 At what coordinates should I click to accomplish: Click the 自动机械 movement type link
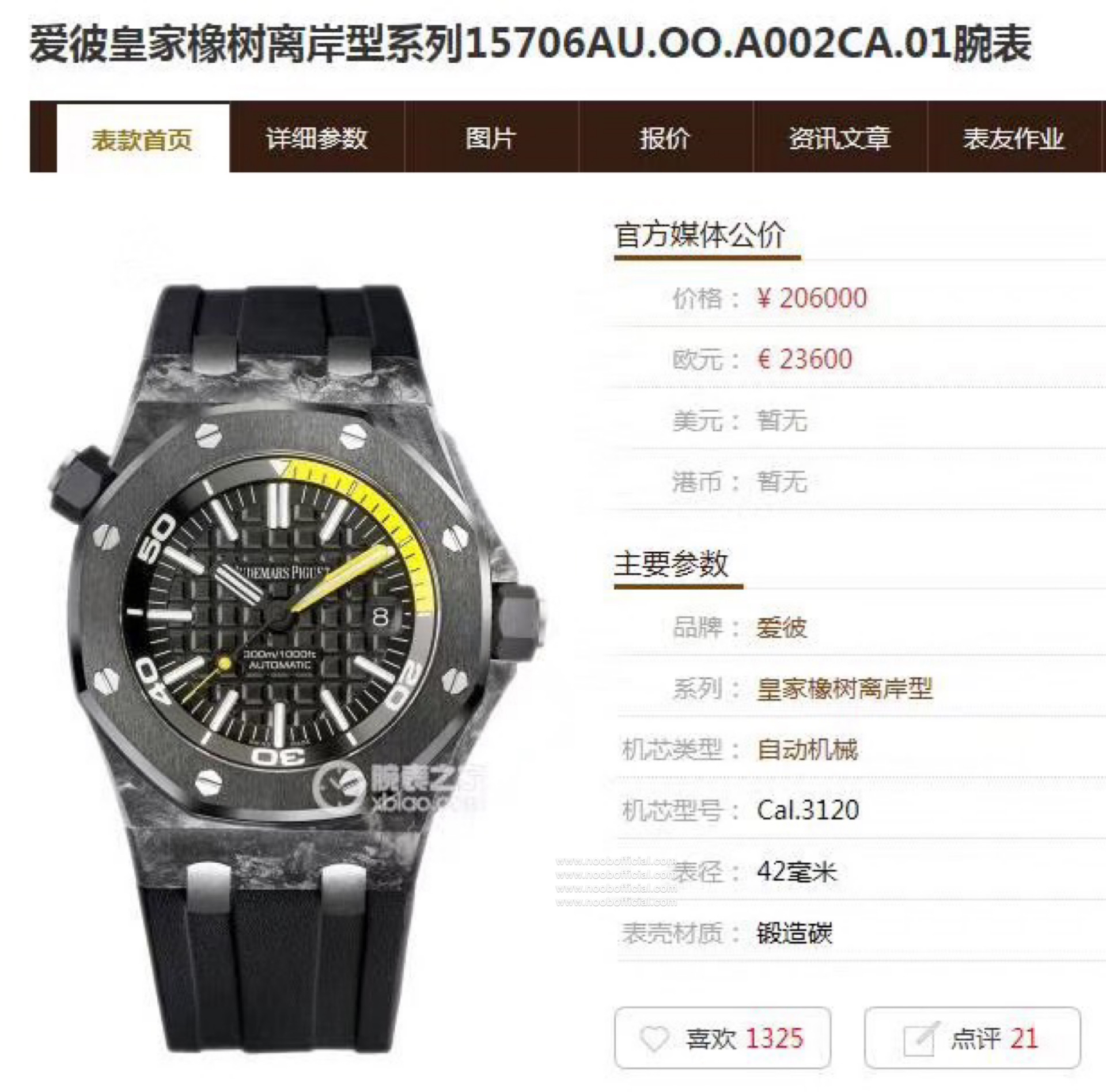[807, 749]
